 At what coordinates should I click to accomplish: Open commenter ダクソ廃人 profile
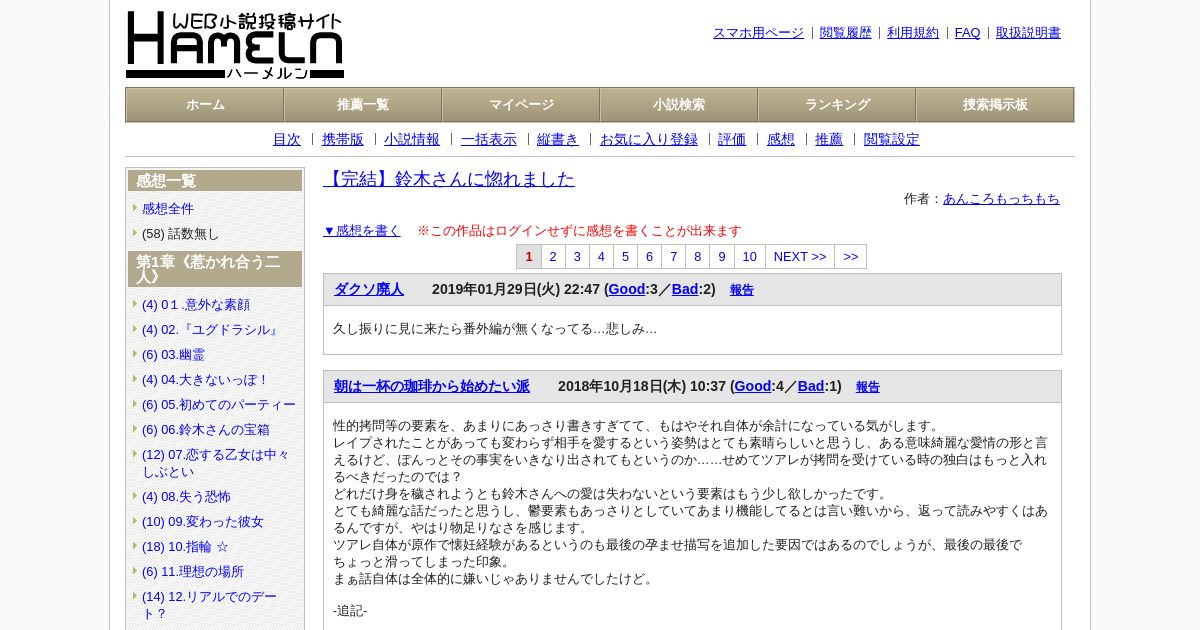click(369, 290)
